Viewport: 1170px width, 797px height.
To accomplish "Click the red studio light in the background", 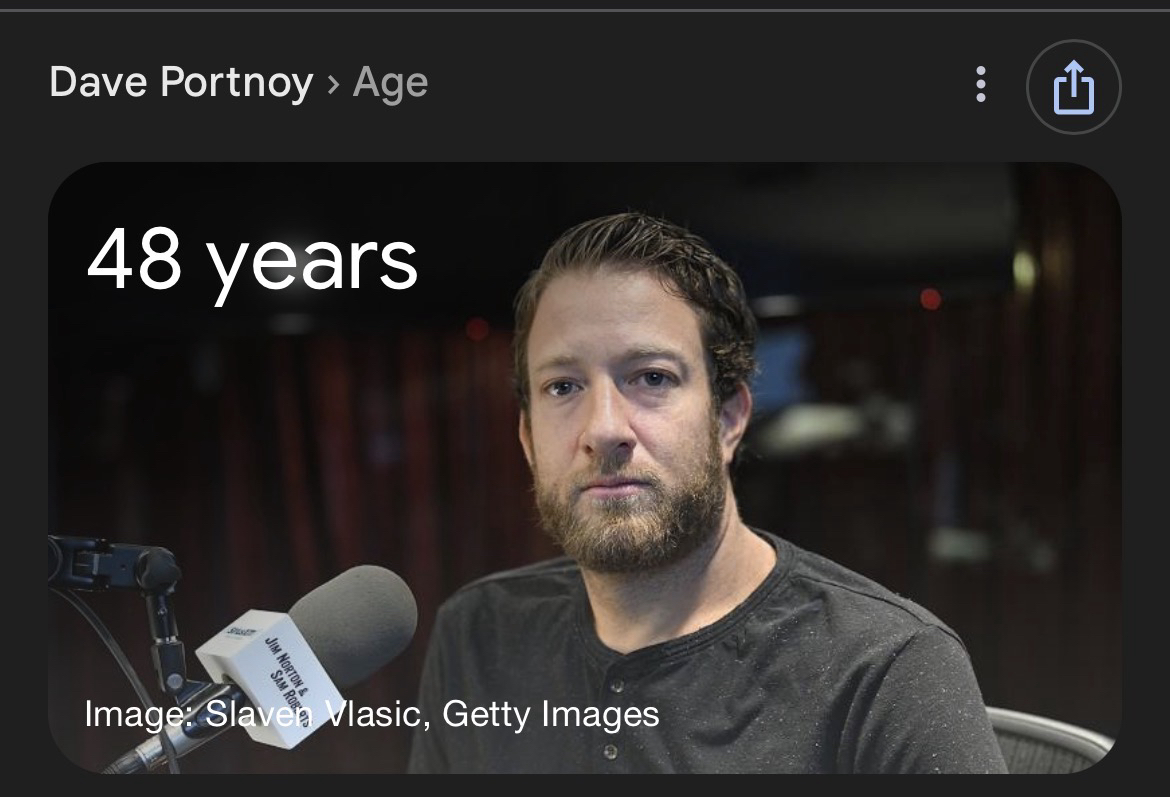I will tap(930, 299).
